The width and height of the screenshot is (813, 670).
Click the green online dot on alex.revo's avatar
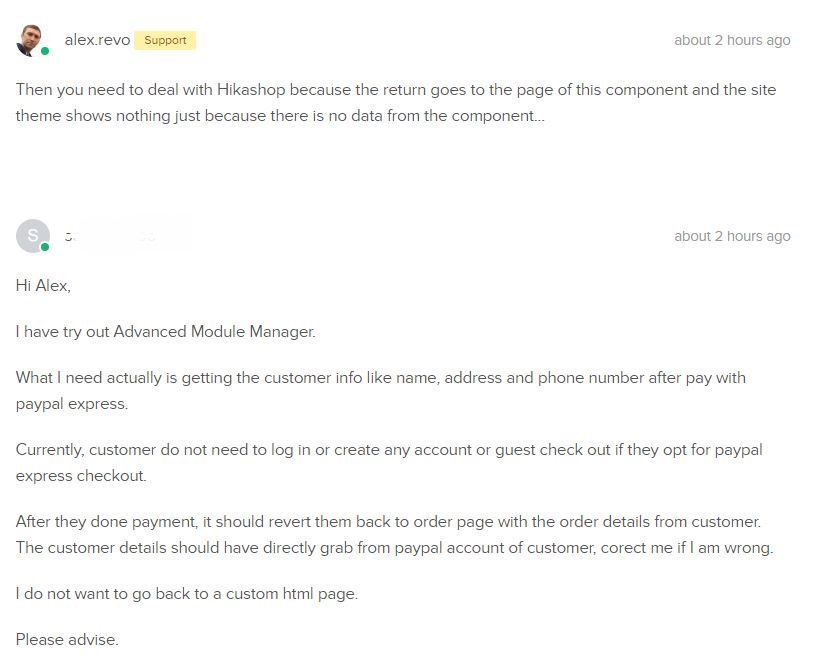point(45,51)
